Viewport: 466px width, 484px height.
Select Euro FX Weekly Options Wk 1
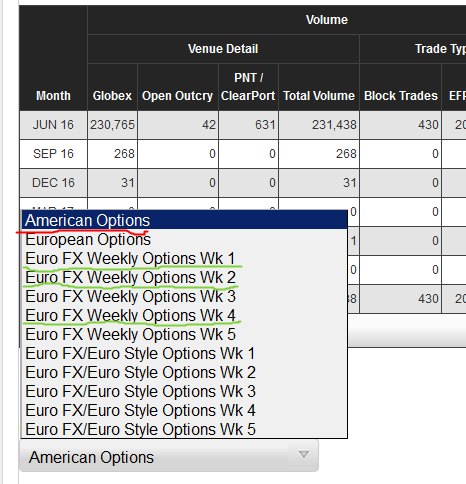pos(184,258)
